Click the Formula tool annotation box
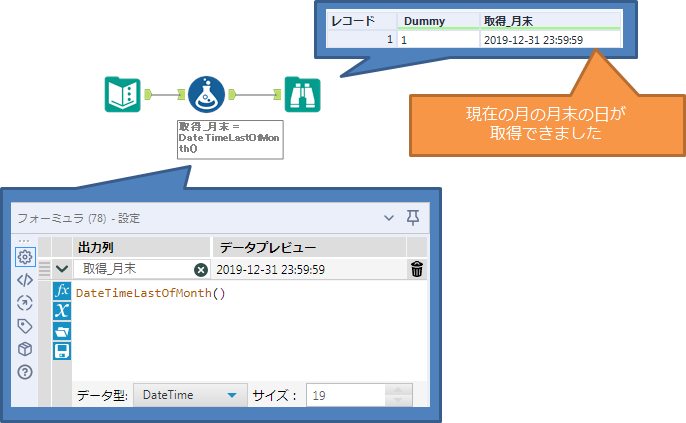This screenshot has height=423, width=686. pos(230,140)
